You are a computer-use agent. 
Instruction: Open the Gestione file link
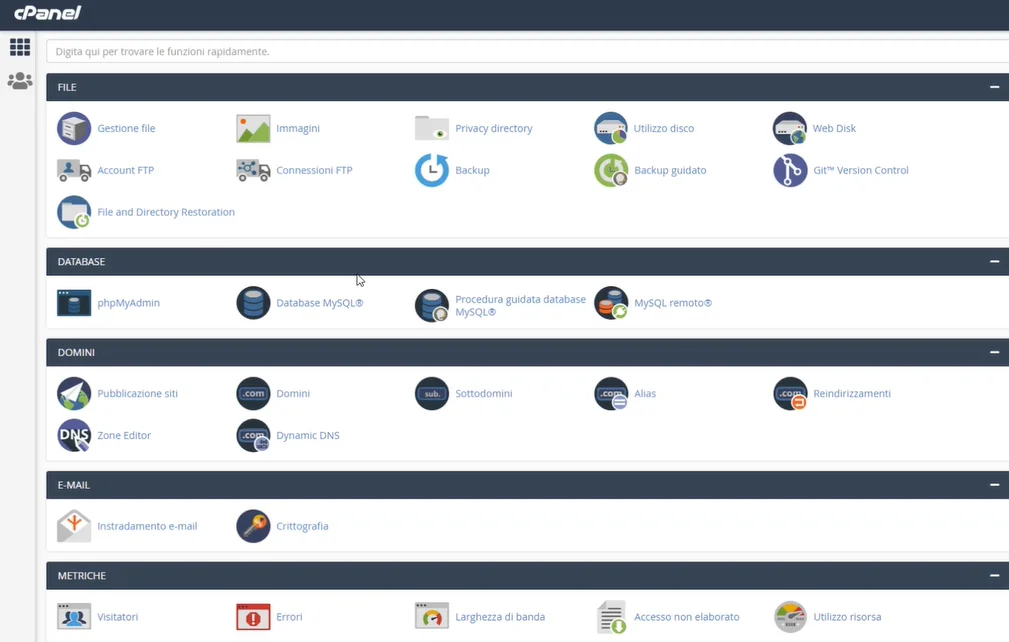tap(126, 128)
